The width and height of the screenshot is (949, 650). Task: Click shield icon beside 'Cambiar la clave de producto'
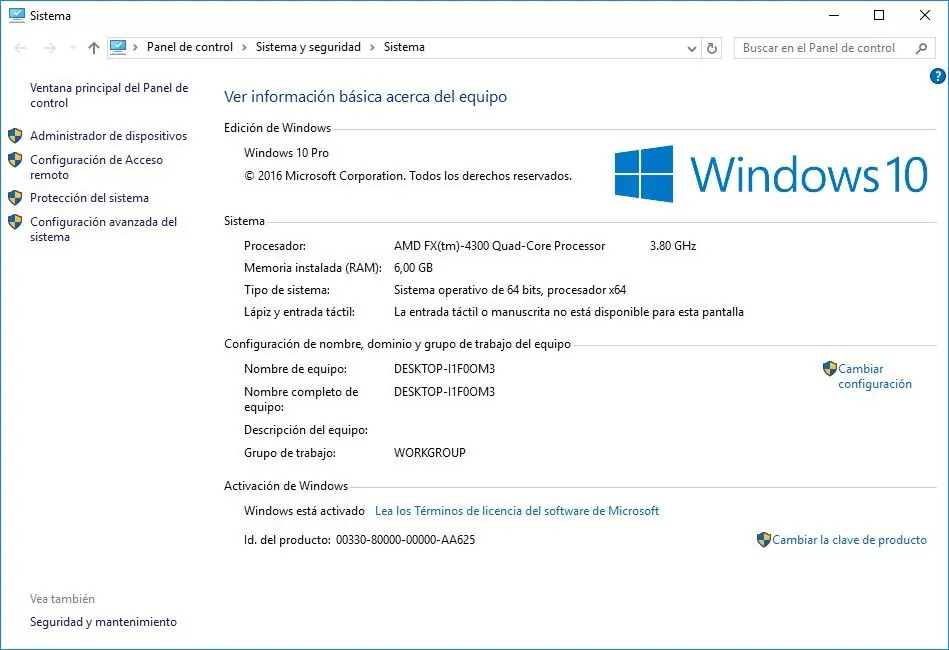click(764, 539)
